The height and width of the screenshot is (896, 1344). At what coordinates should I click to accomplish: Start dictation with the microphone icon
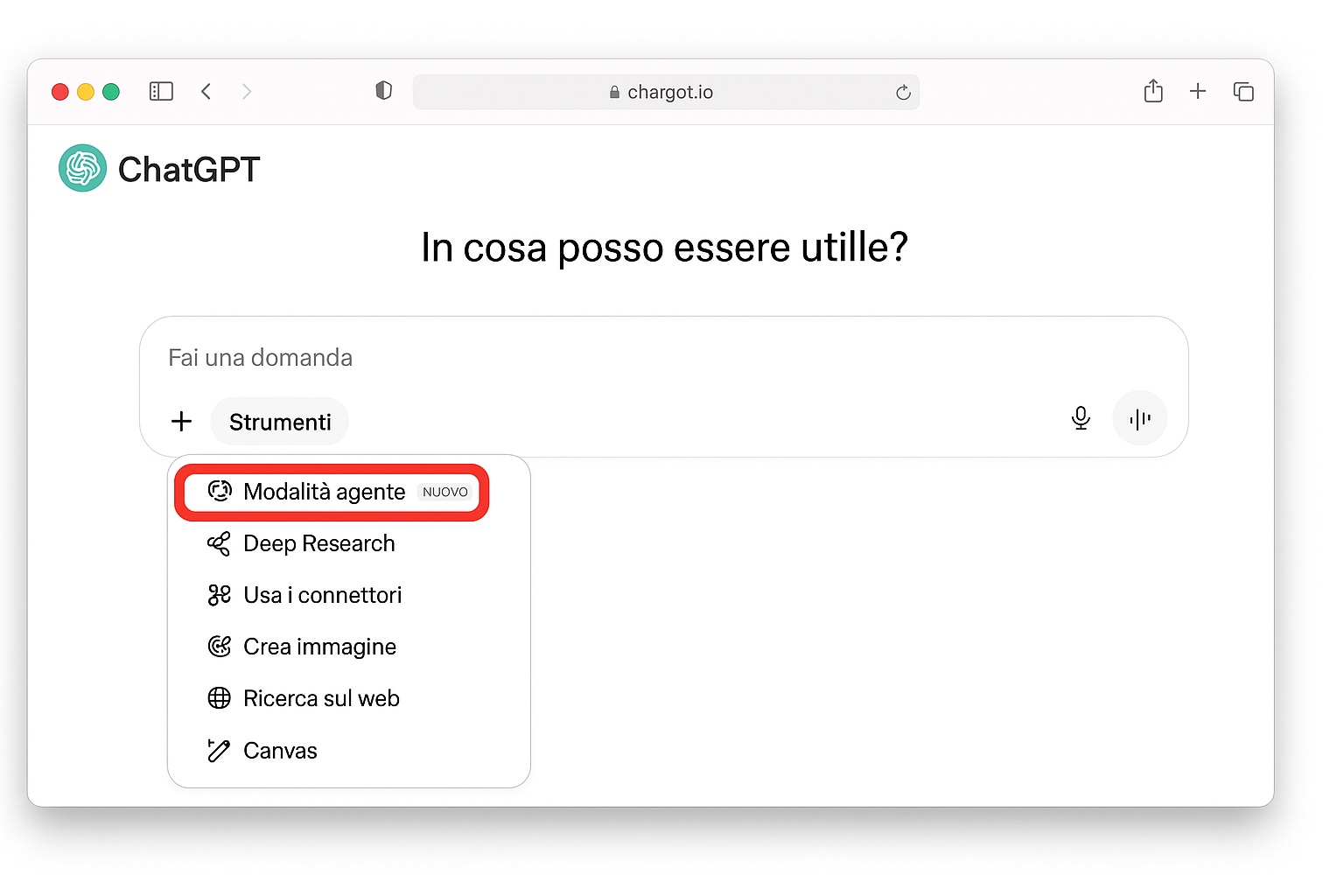[x=1081, y=418]
